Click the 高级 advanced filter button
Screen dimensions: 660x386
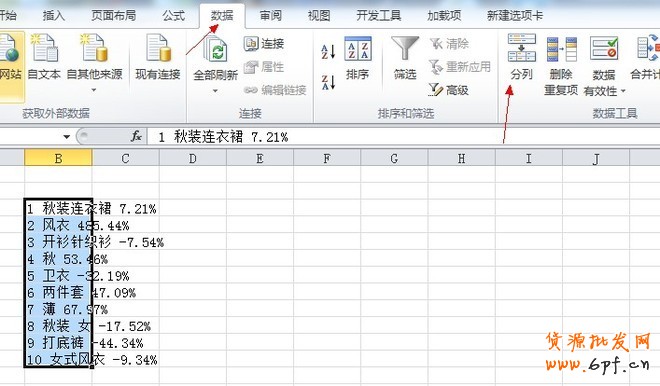point(449,90)
